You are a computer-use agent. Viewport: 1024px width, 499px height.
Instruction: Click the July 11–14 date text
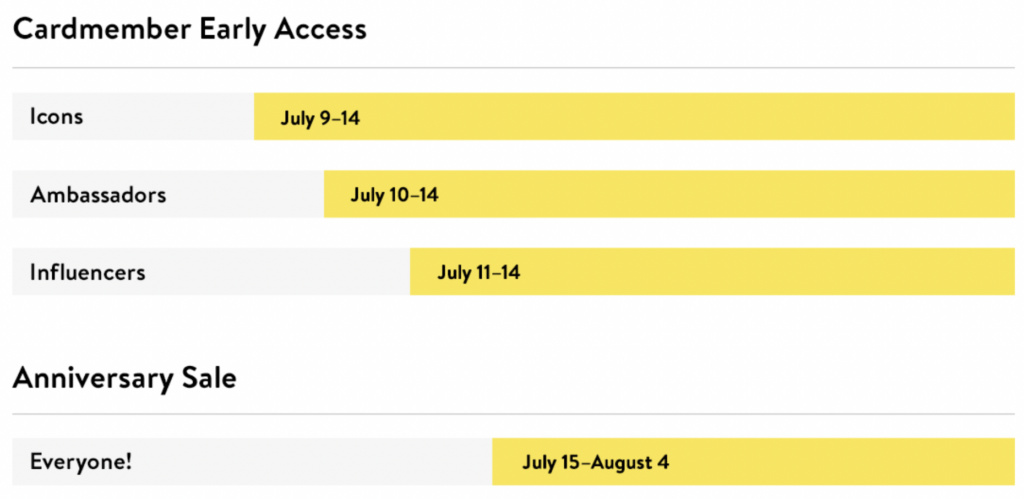coord(479,272)
